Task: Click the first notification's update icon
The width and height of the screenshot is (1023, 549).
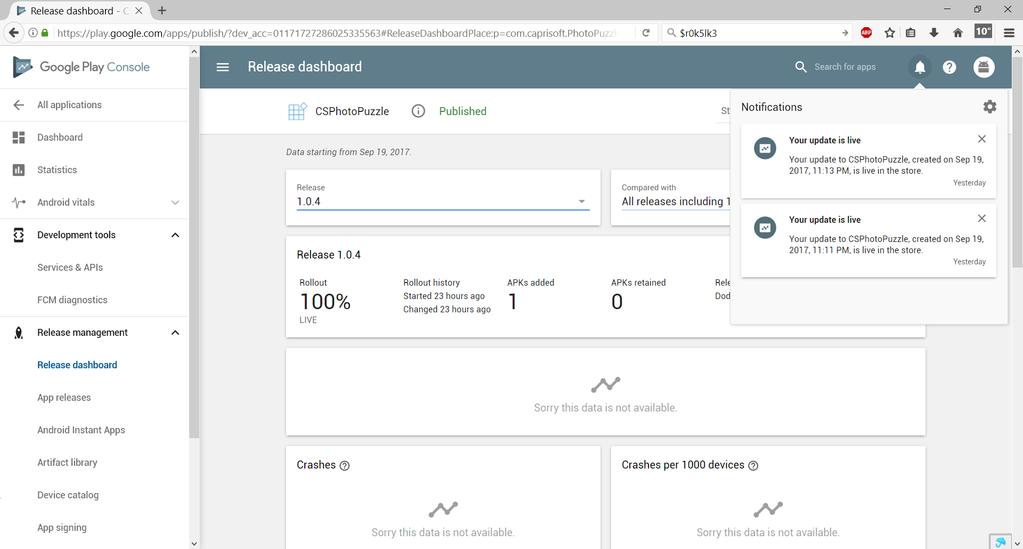Action: pyautogui.click(x=765, y=148)
